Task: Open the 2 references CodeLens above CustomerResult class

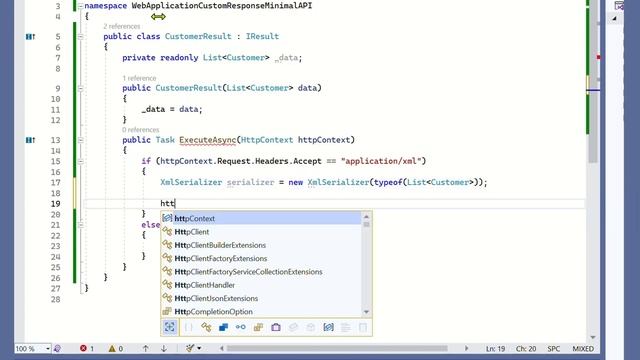Action: pyautogui.click(x=122, y=26)
